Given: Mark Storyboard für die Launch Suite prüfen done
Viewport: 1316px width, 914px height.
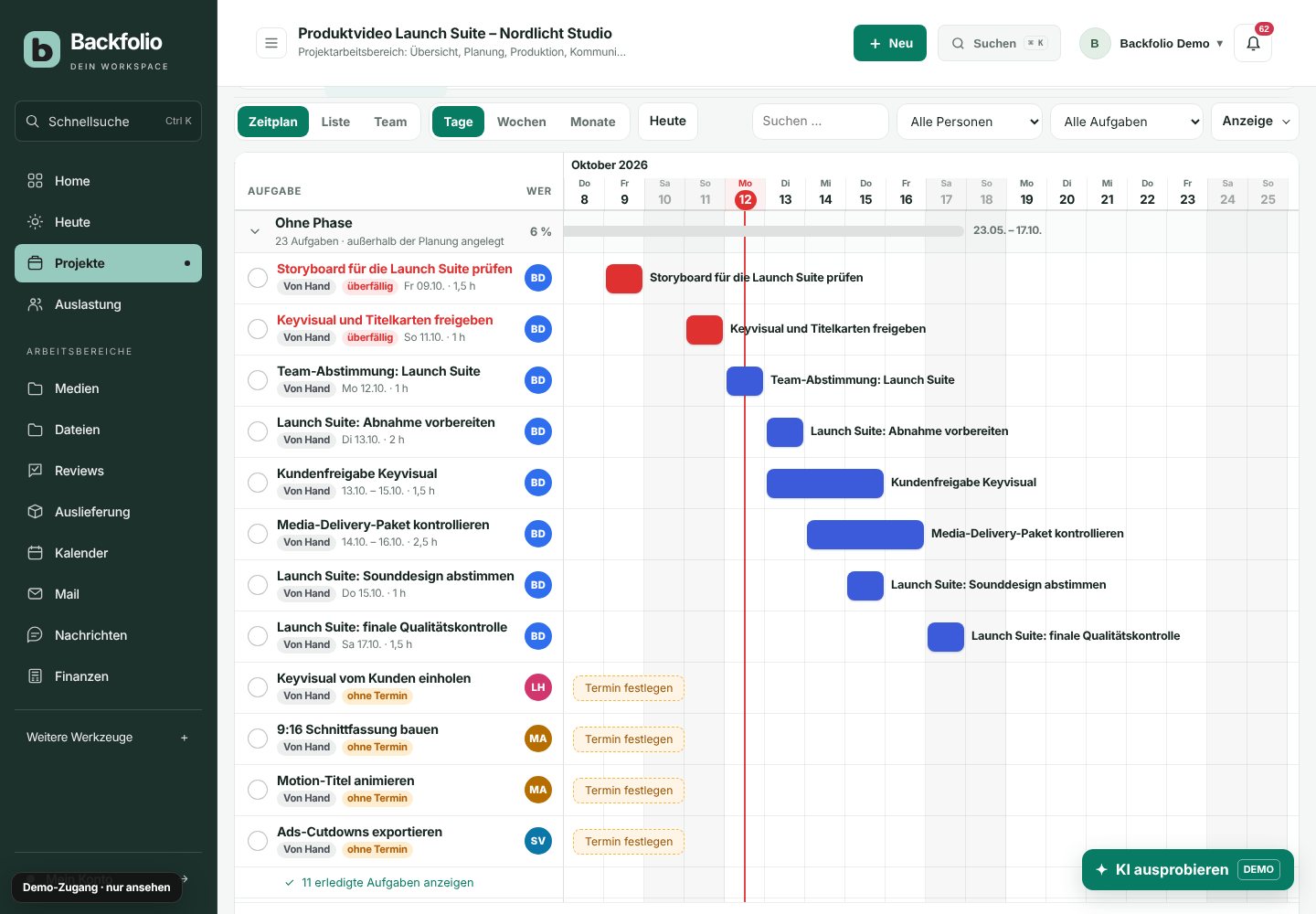Looking at the screenshot, I should (x=258, y=278).
